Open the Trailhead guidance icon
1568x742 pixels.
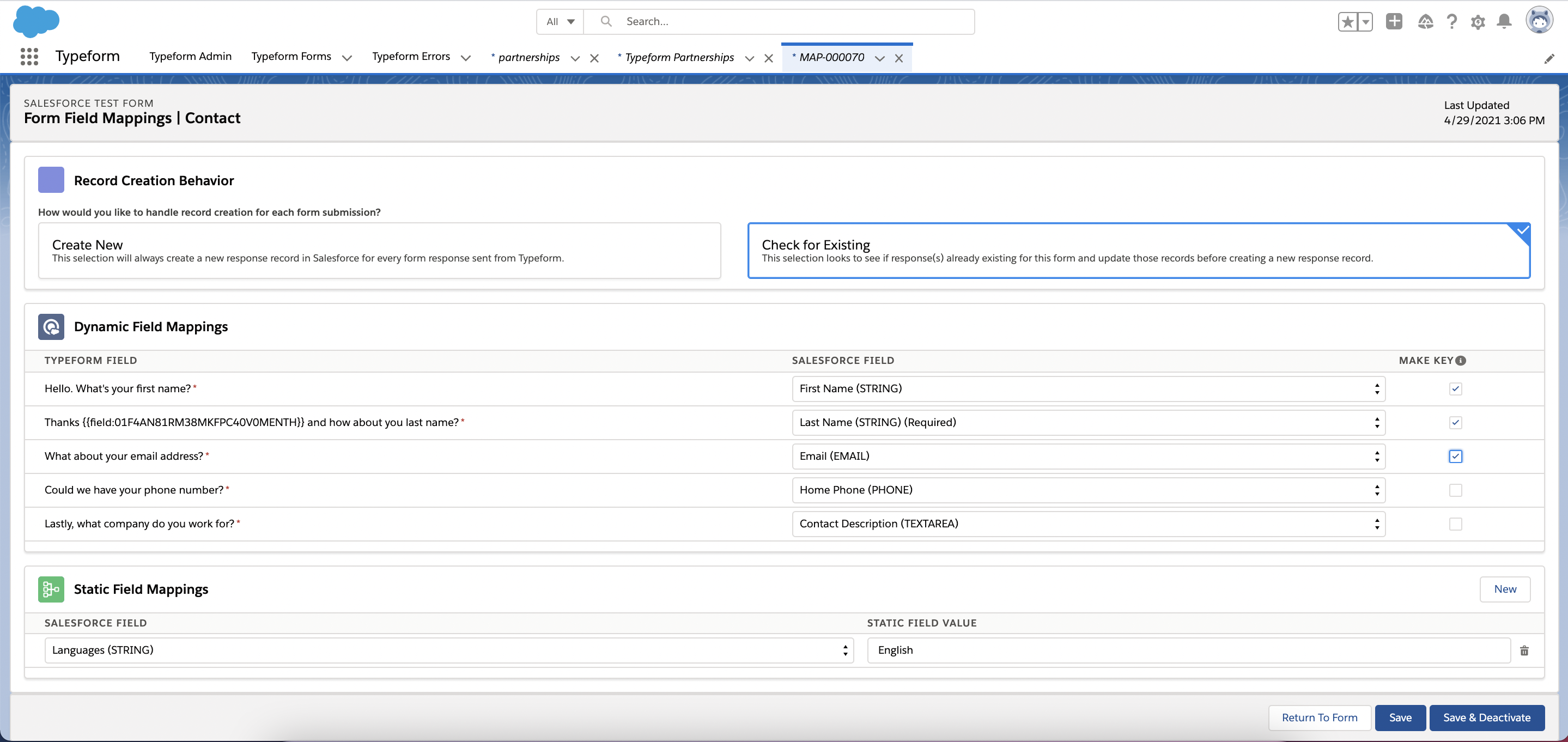(1425, 22)
